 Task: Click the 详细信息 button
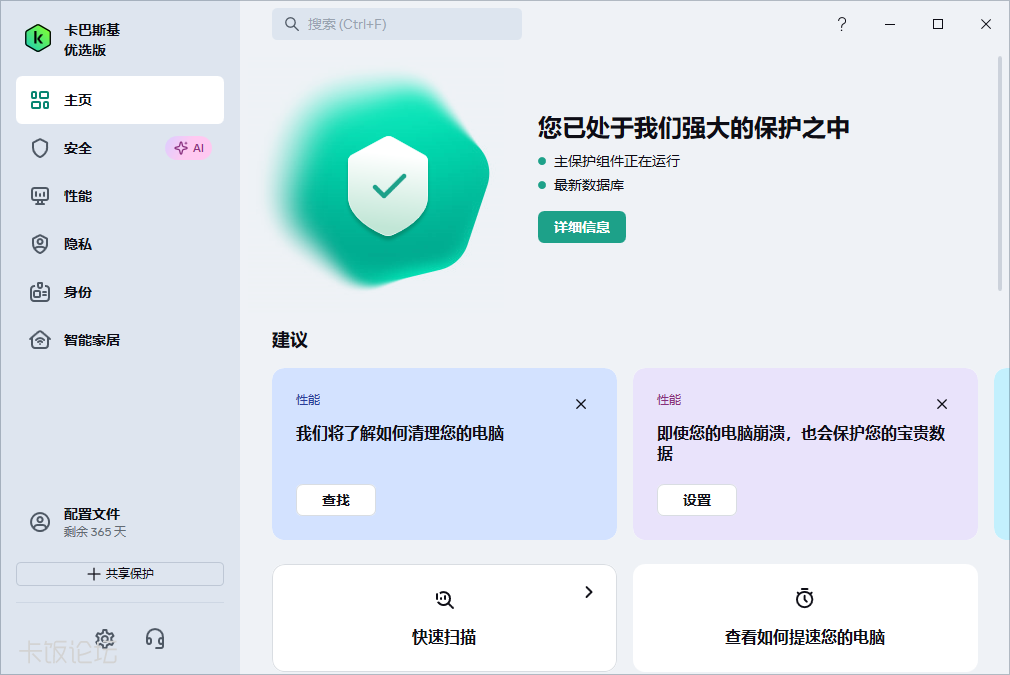point(582,227)
